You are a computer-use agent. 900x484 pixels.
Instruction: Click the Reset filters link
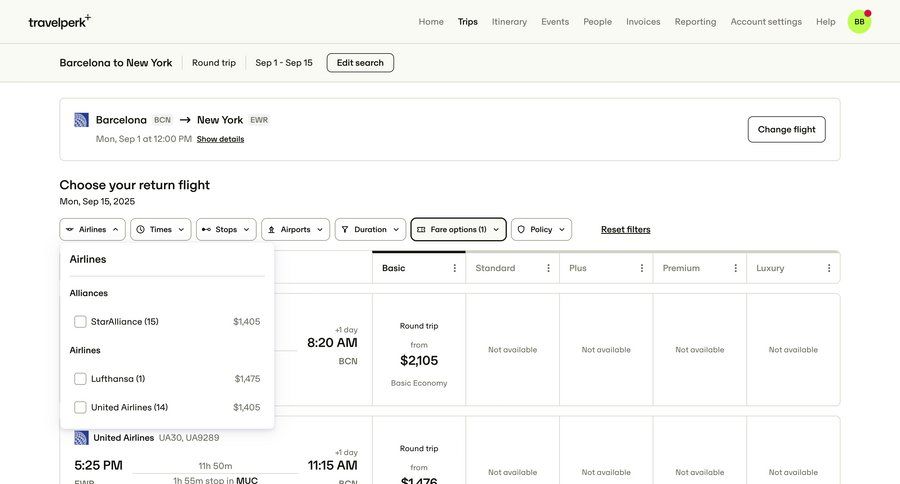pos(625,230)
